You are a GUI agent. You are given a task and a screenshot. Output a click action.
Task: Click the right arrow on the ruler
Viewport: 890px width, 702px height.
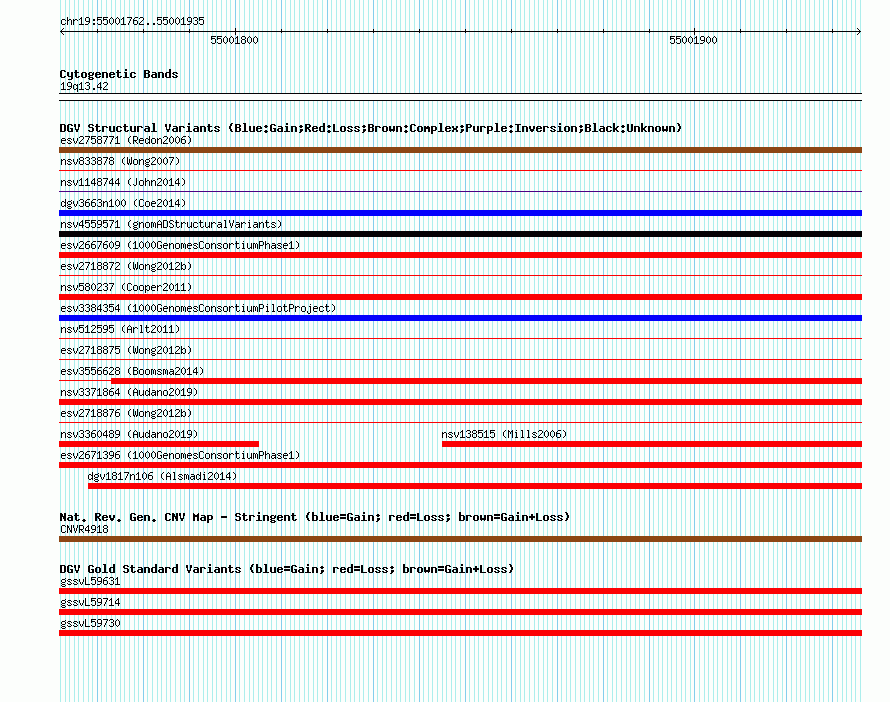point(859,32)
